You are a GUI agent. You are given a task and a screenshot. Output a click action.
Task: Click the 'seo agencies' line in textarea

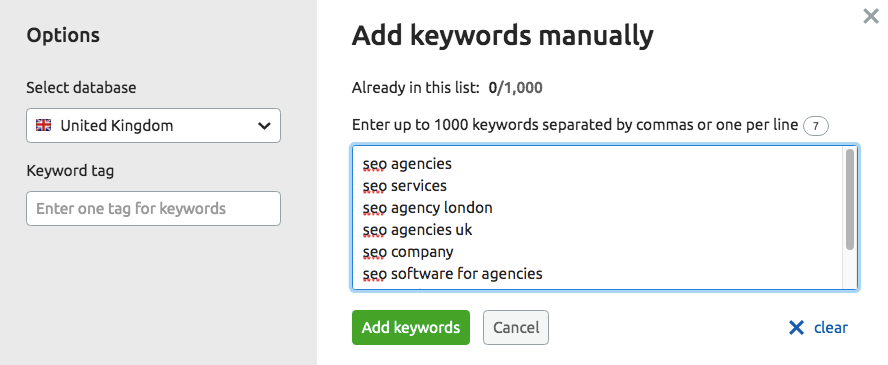(407, 164)
